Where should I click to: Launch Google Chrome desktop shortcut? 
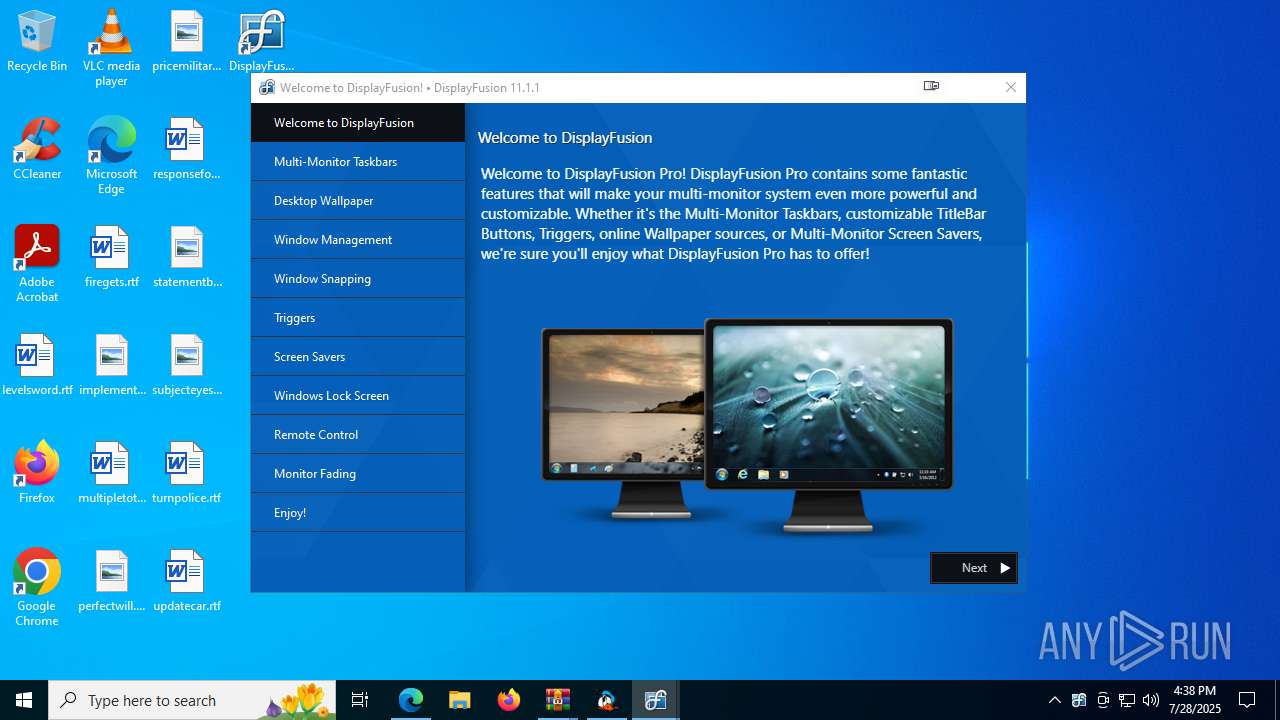pyautogui.click(x=37, y=588)
